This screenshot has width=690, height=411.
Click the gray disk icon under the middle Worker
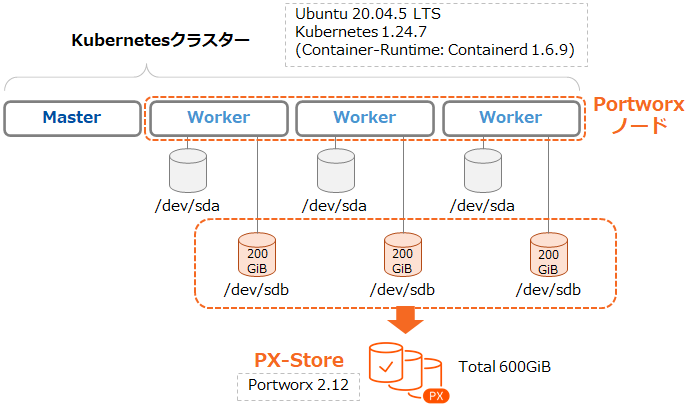[x=336, y=171]
